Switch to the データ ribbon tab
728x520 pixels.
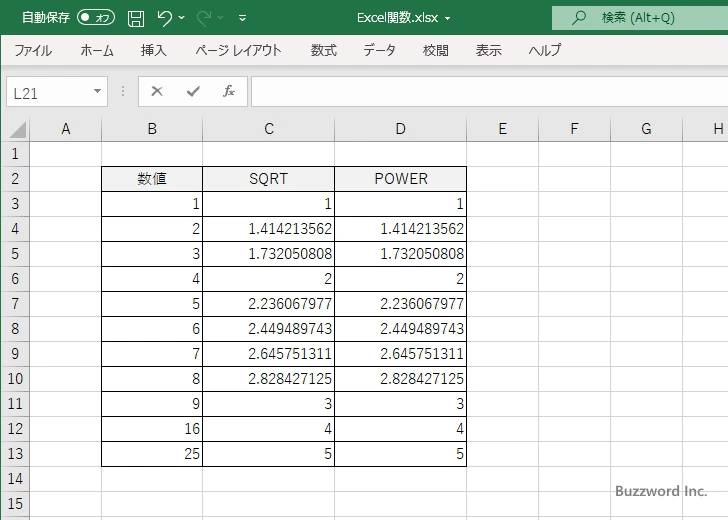[379, 50]
